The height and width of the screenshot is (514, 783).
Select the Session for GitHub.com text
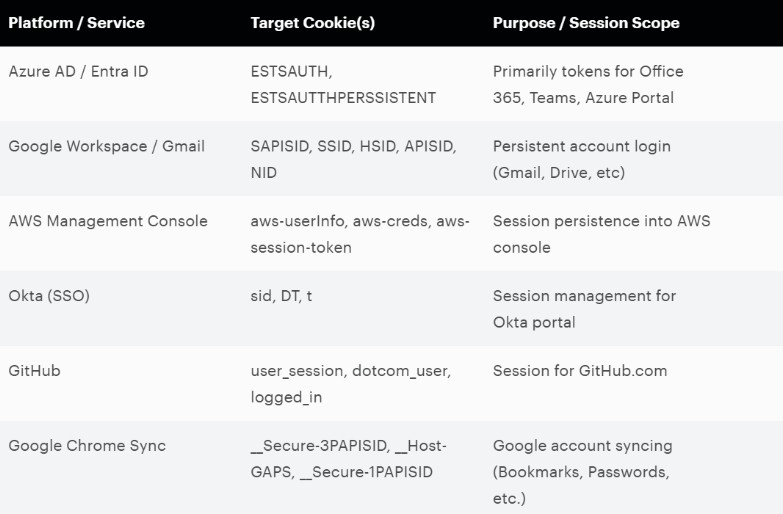(x=579, y=371)
